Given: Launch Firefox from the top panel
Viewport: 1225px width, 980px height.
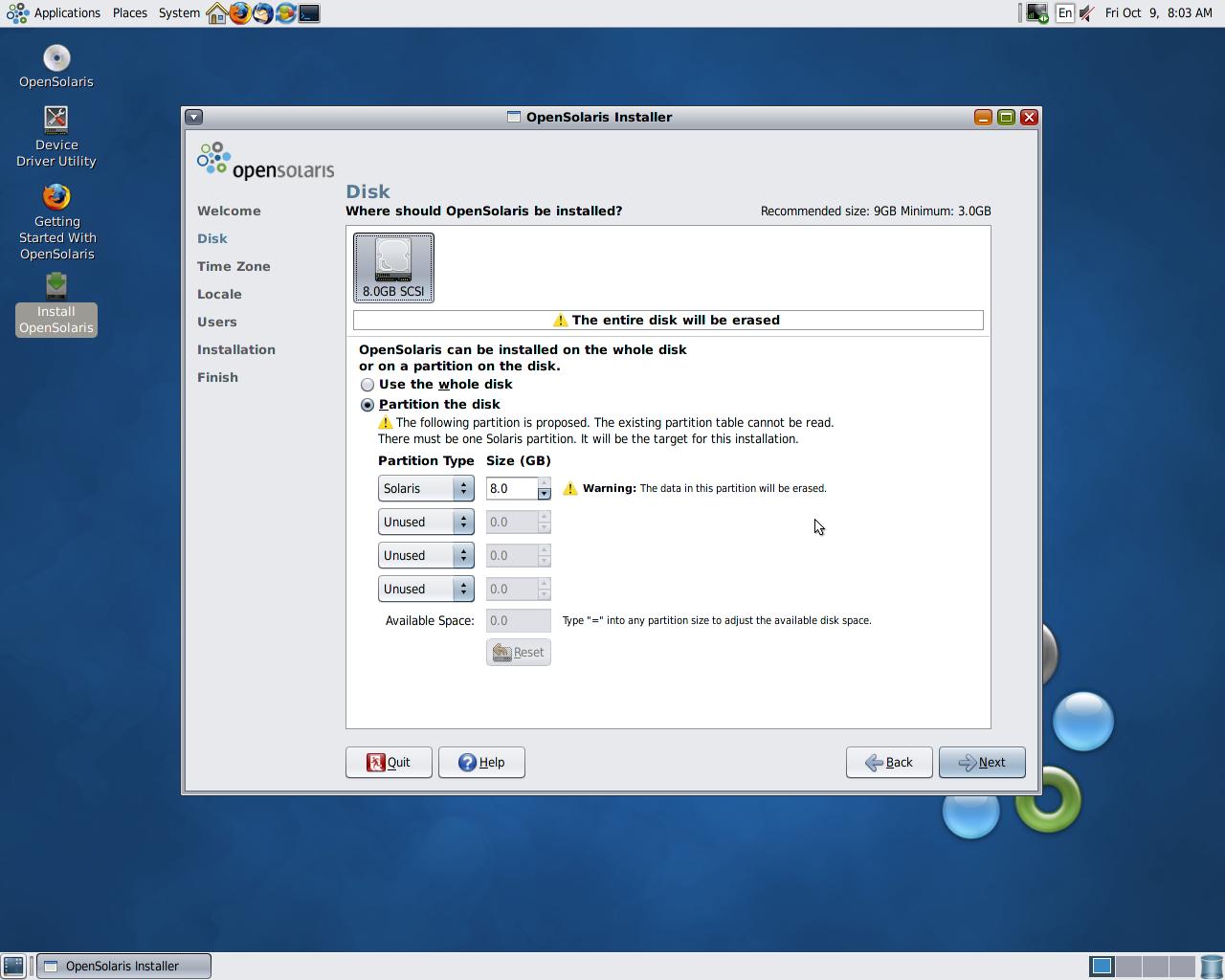Looking at the screenshot, I should (x=240, y=13).
